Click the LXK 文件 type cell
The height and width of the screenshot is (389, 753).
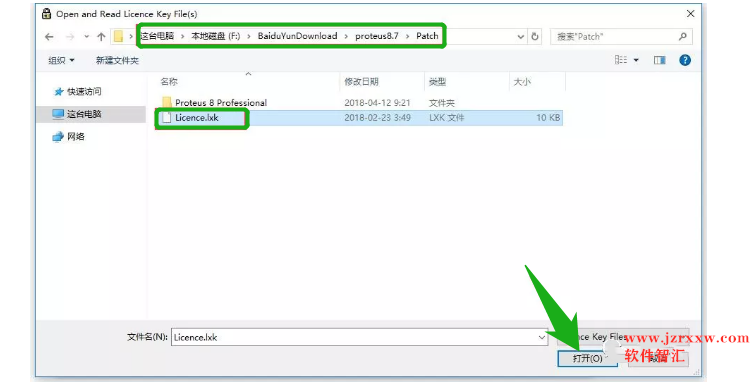click(x=447, y=118)
